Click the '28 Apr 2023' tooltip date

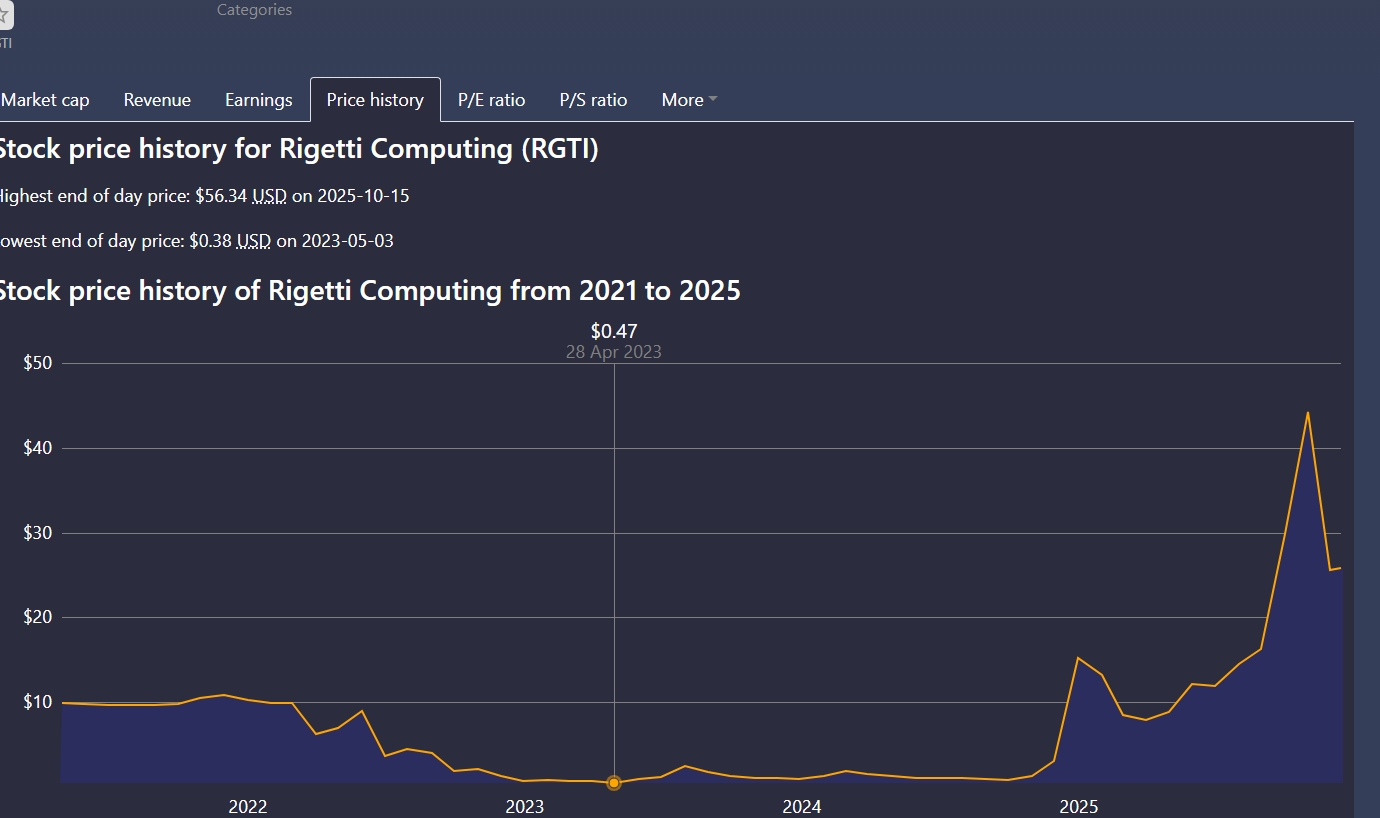pyautogui.click(x=614, y=352)
